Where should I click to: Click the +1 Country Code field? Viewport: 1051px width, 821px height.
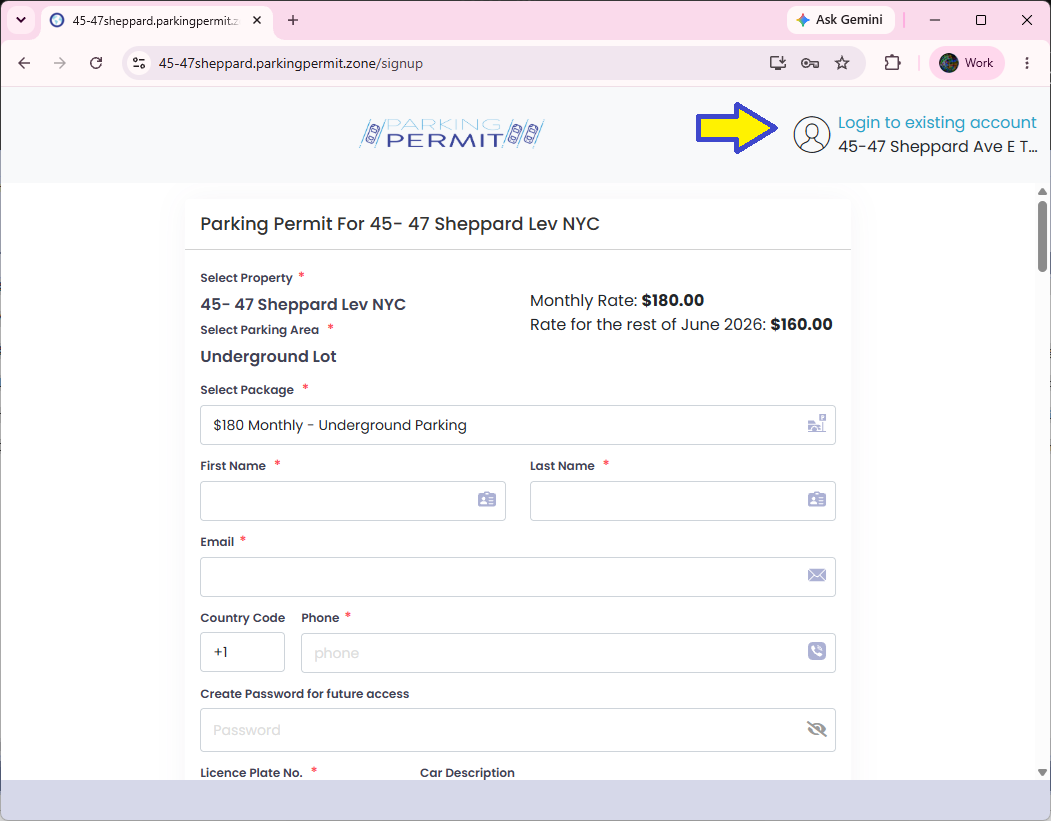click(x=242, y=652)
